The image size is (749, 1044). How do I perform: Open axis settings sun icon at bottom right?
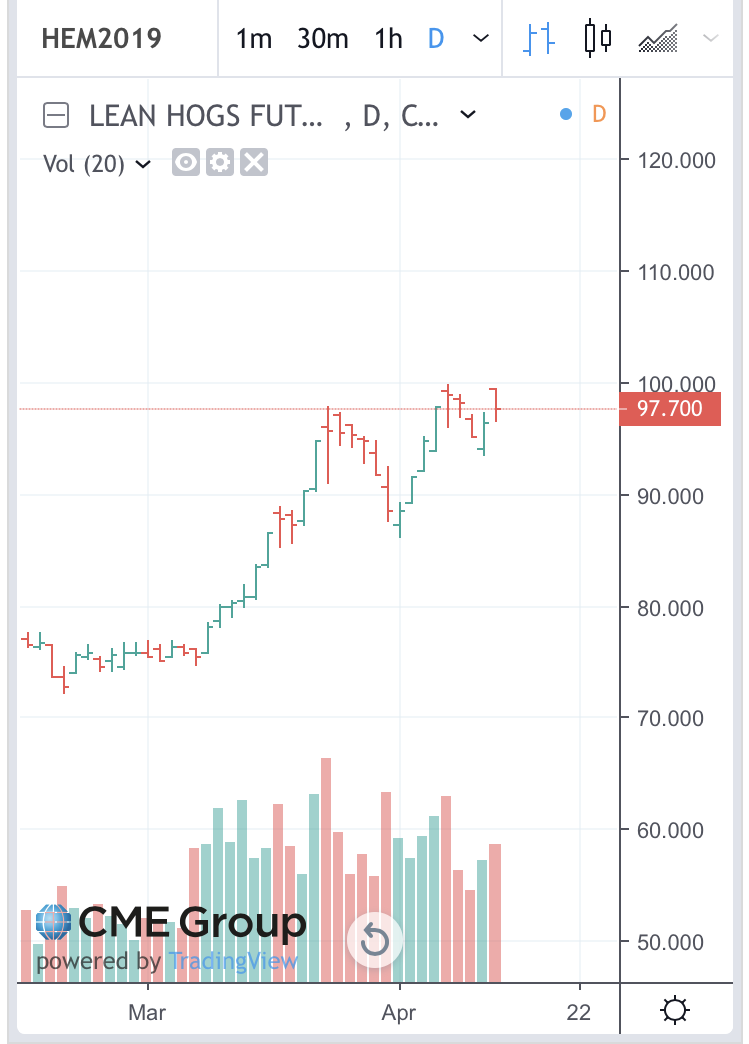pos(674,1011)
